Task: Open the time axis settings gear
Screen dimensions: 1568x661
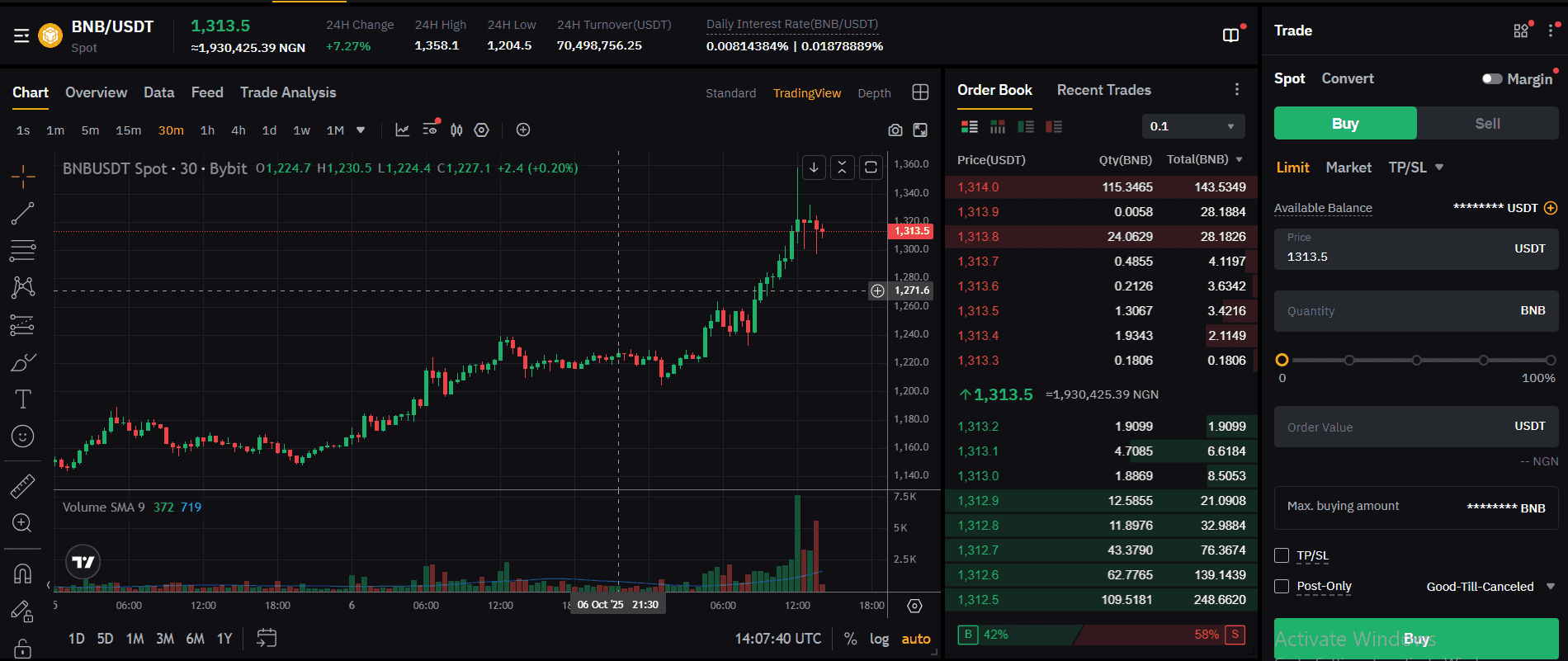Action: pyautogui.click(x=914, y=606)
